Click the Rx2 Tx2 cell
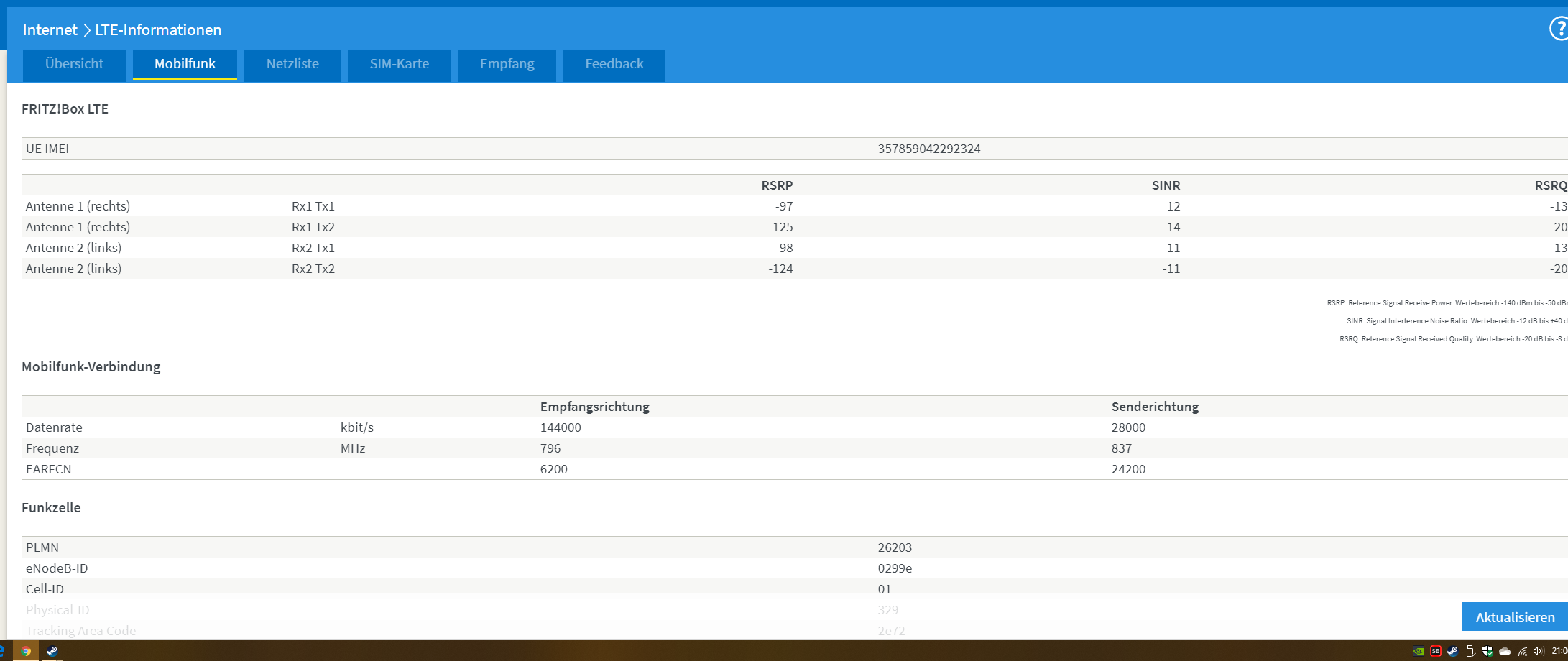The height and width of the screenshot is (661, 1568). pos(313,269)
